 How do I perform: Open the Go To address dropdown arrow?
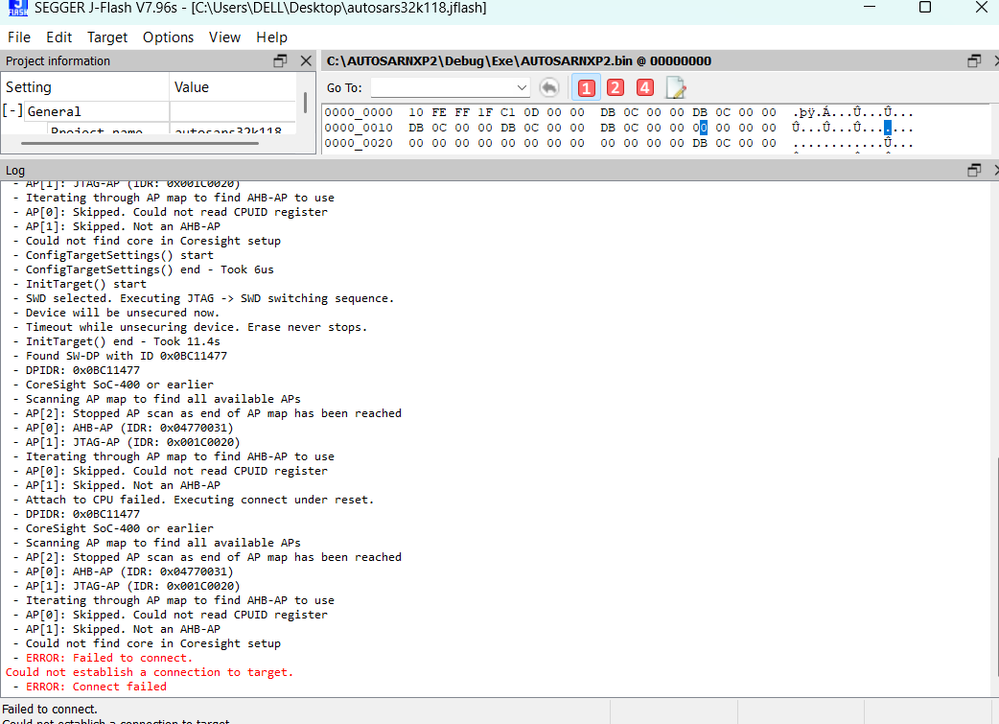coord(522,87)
